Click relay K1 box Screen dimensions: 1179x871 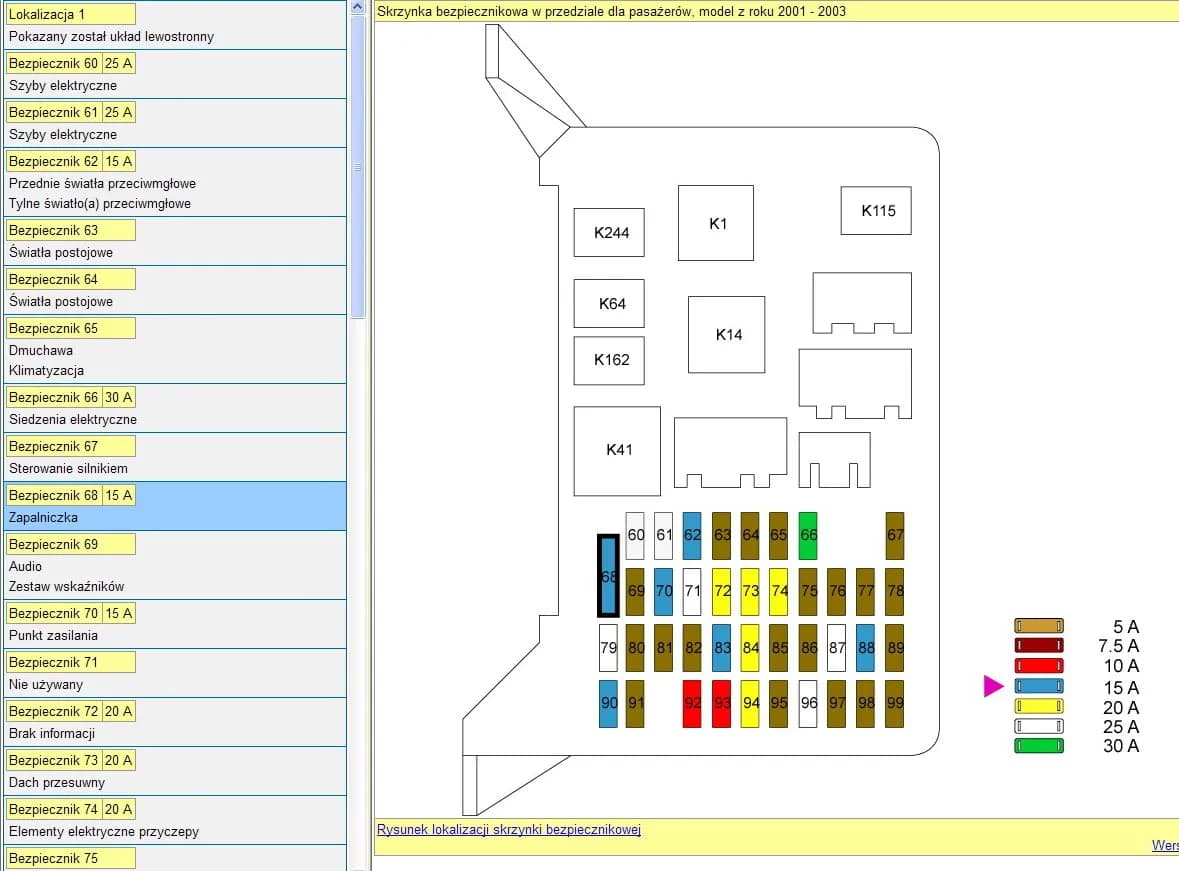pos(716,223)
